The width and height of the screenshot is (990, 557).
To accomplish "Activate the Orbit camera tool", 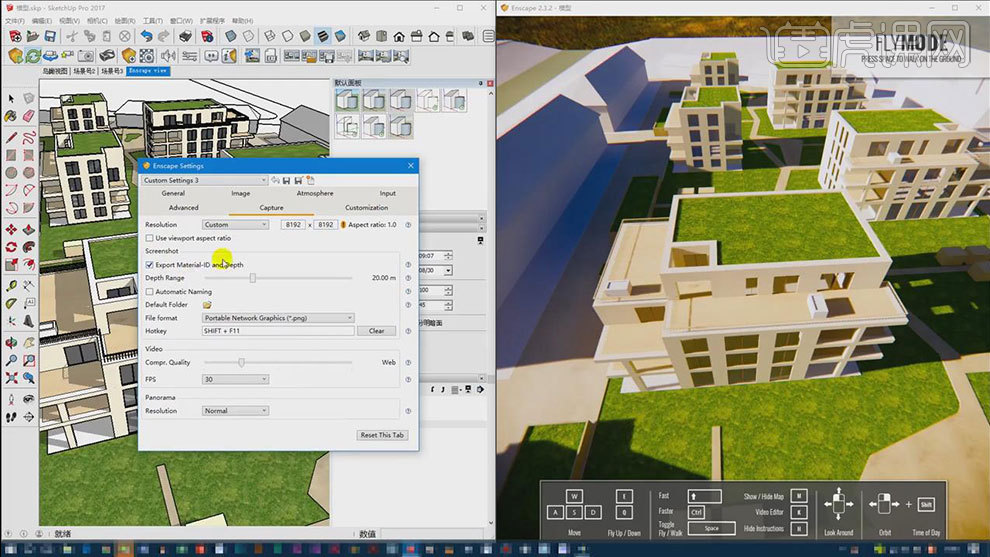I will click(11, 341).
